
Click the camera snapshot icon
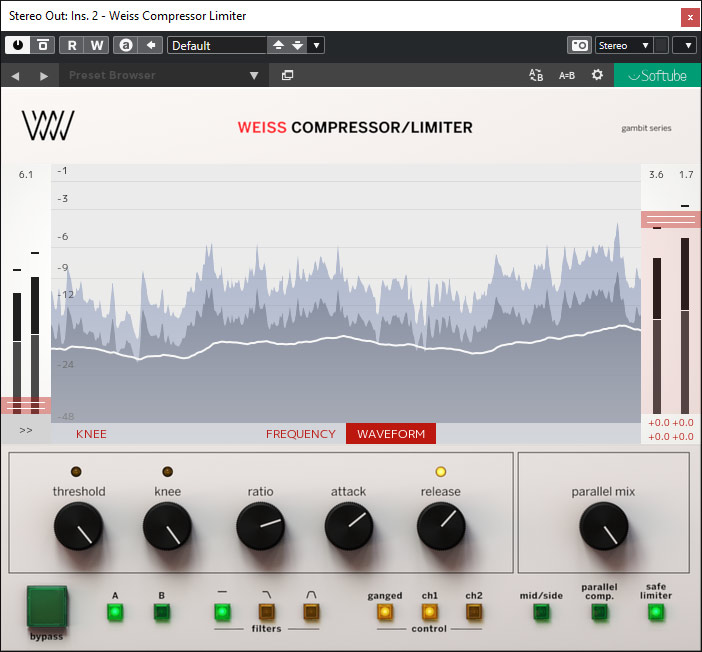click(579, 45)
